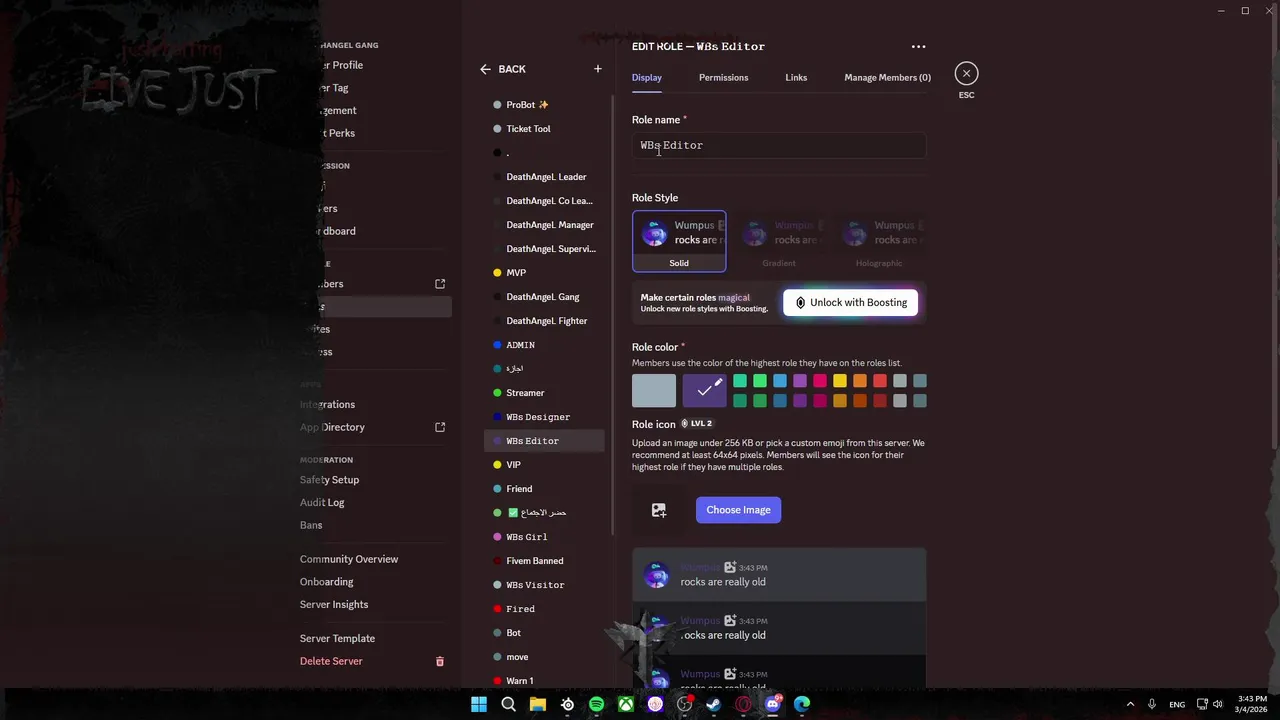Click Delete Server in the sidebar
Viewport: 1280px width, 720px height.
click(331, 661)
